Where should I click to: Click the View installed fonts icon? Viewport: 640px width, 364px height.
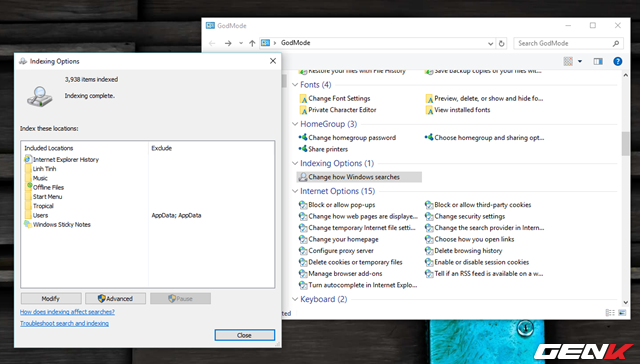point(429,110)
